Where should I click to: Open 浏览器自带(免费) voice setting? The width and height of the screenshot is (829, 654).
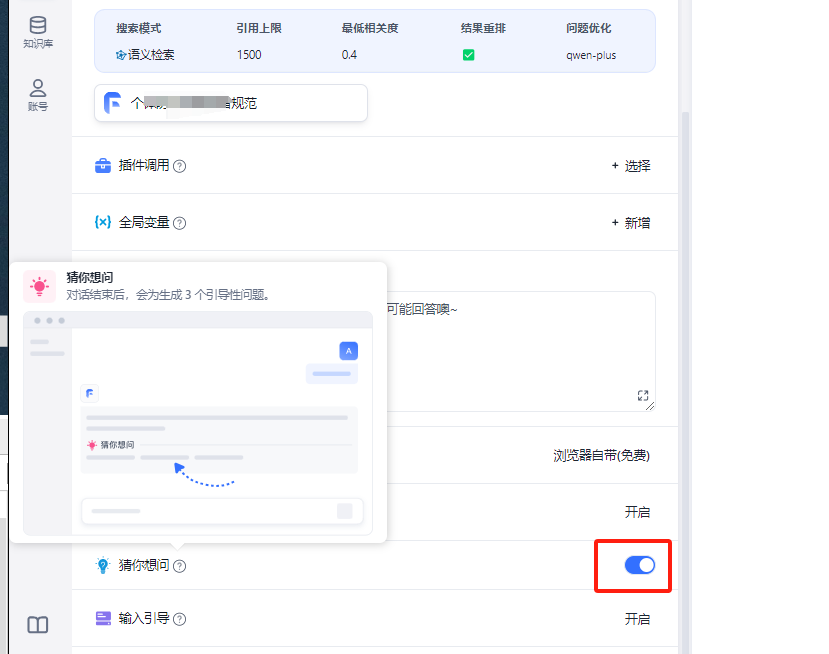[601, 455]
